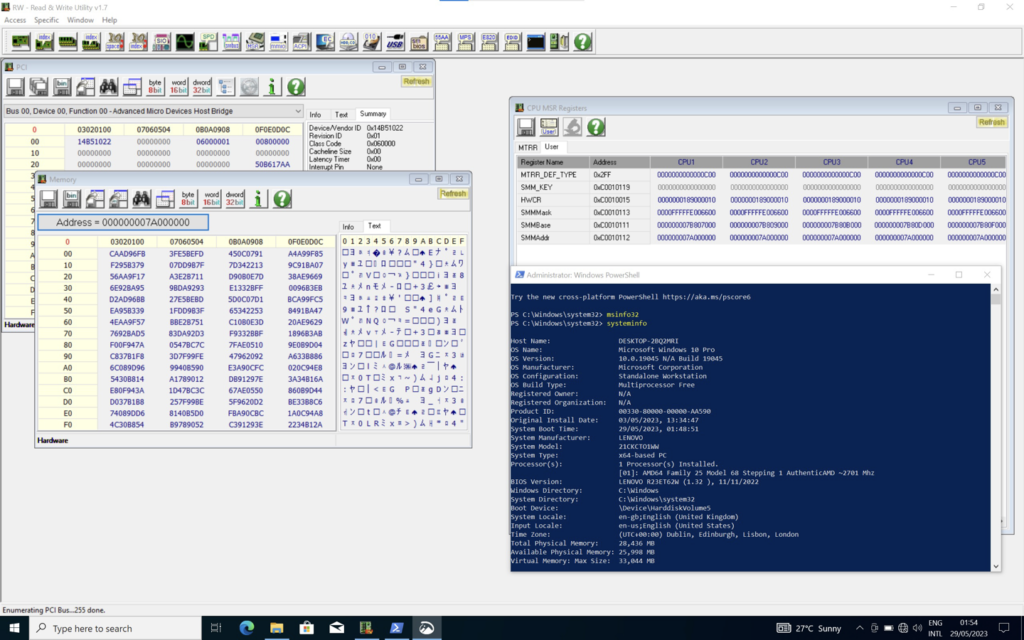Open the CPU MSR tool icon
The width and height of the screenshot is (1024, 640).
[x=255, y=42]
